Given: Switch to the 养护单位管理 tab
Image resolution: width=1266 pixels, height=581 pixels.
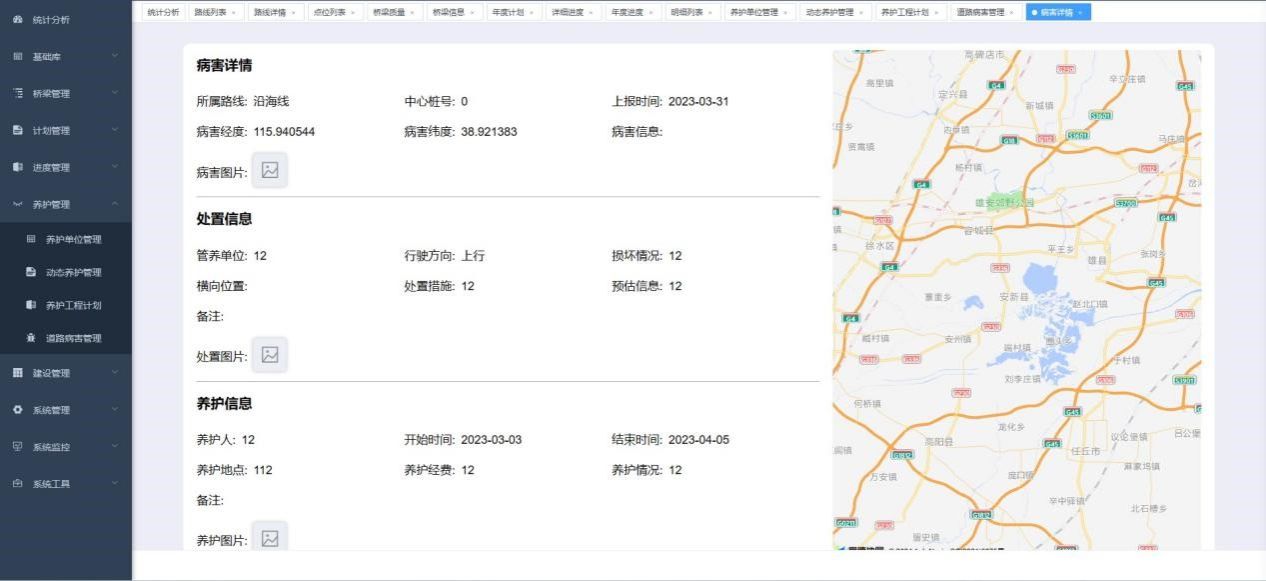Looking at the screenshot, I should 755,12.
